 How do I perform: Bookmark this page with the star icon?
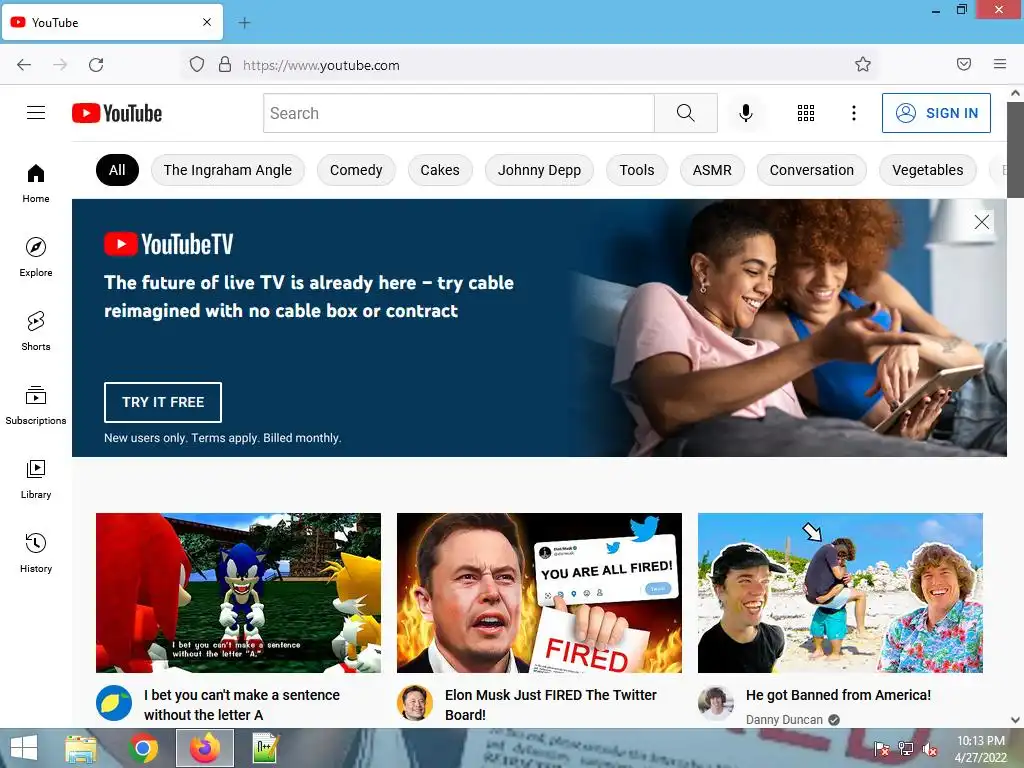863,64
